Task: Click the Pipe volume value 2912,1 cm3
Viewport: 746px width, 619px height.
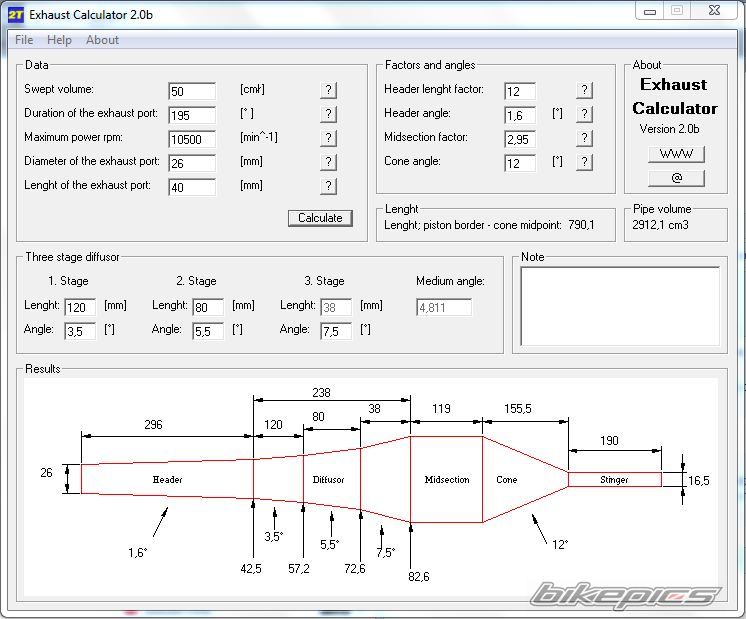Action: [660, 225]
